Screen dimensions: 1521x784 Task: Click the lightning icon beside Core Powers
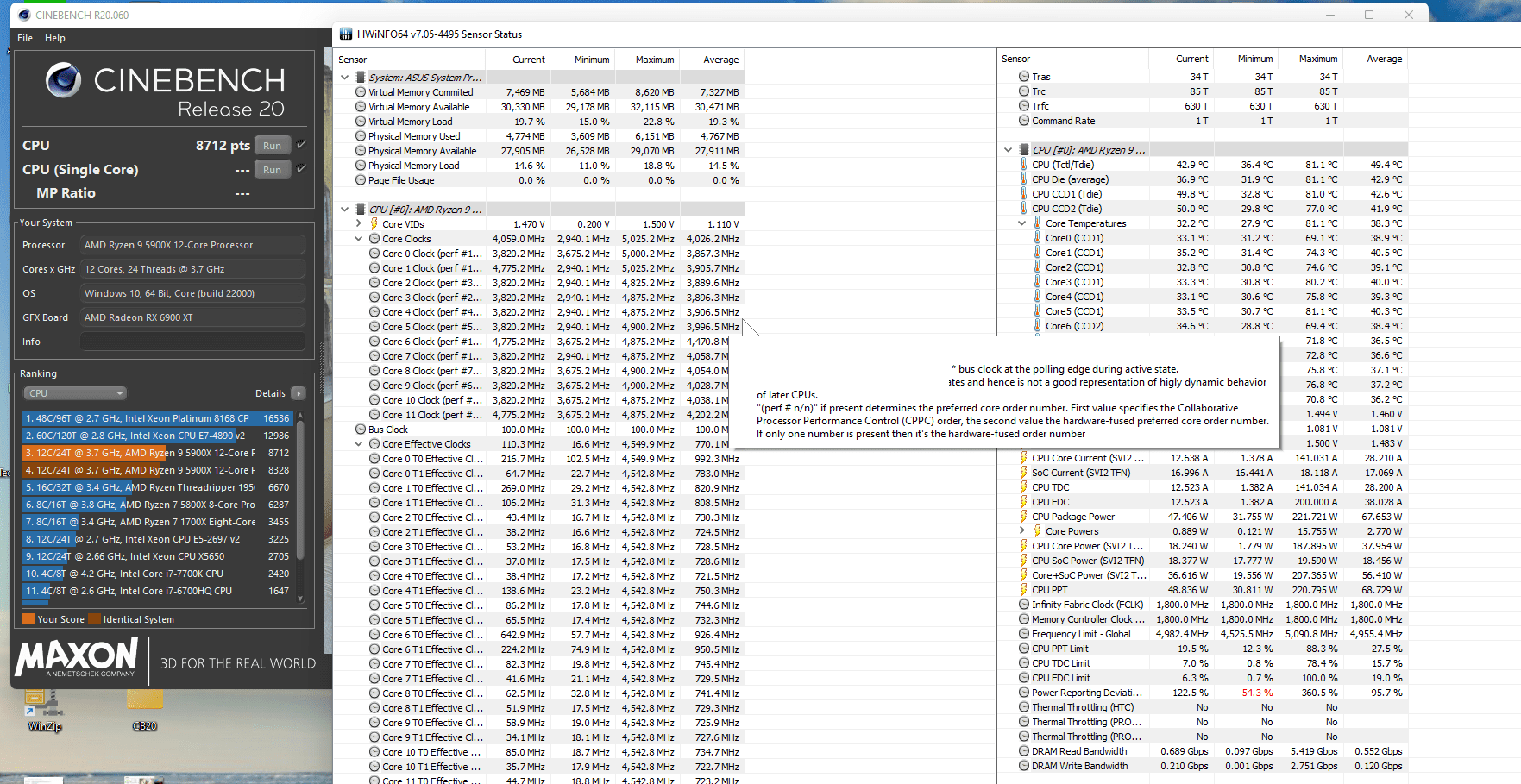tap(1038, 531)
